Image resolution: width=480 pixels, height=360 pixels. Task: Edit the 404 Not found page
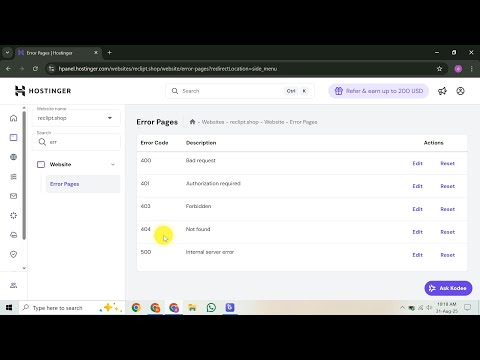pos(417,232)
